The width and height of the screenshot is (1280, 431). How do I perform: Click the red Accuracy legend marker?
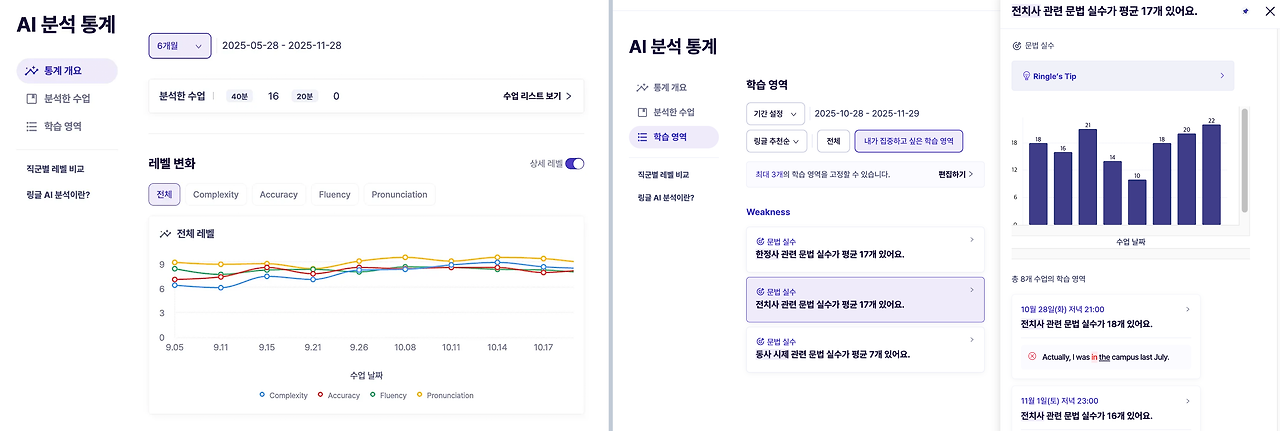[x=320, y=395]
